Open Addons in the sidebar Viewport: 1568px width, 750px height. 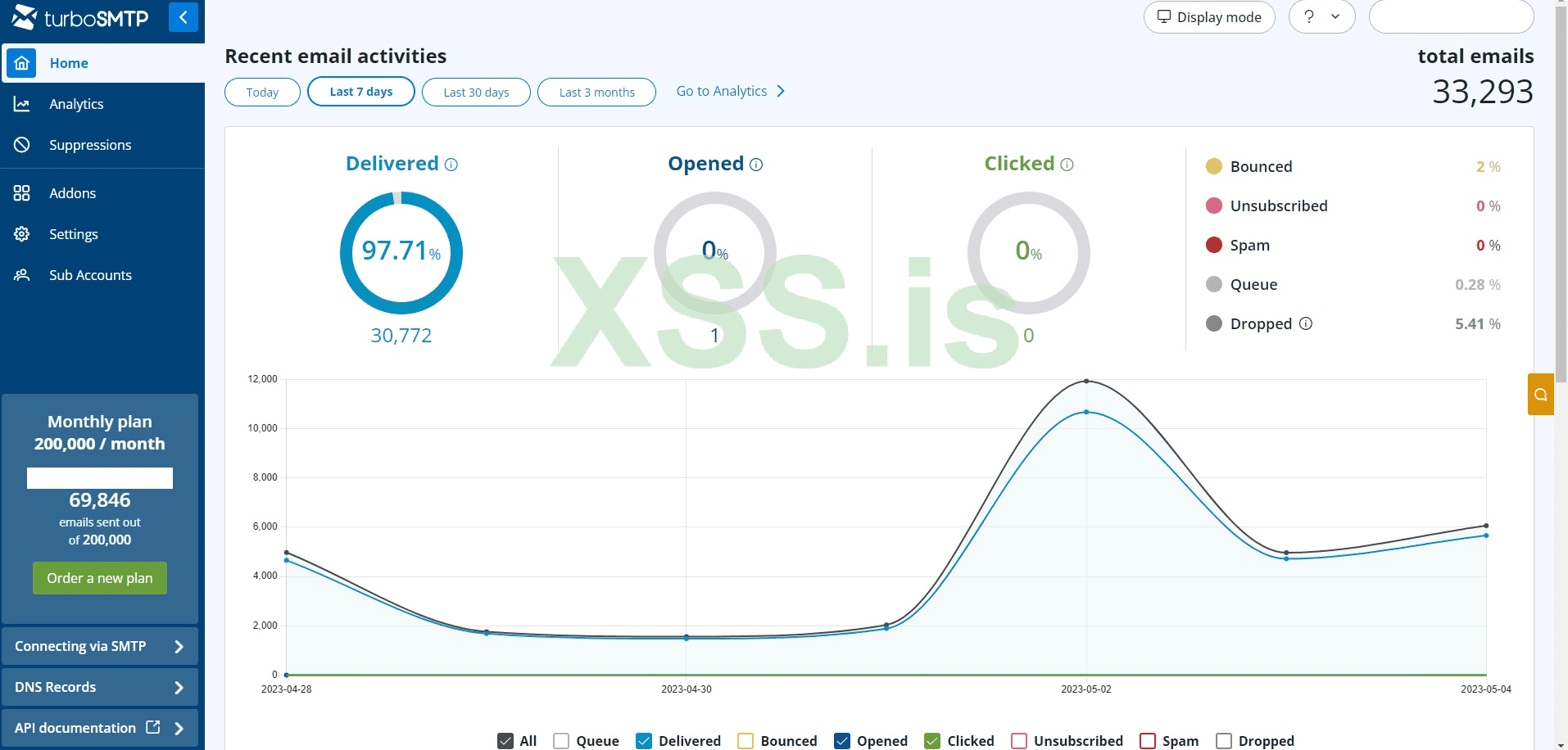[x=102, y=193]
